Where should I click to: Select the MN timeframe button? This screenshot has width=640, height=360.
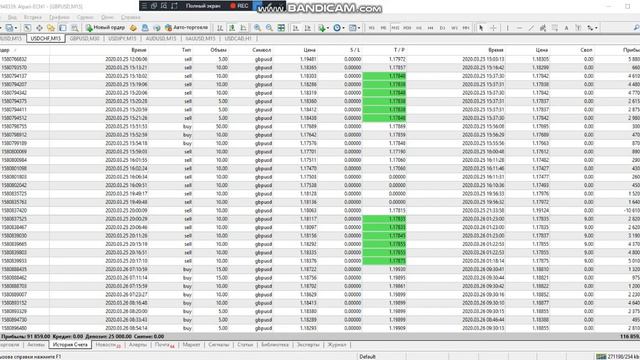466,28
